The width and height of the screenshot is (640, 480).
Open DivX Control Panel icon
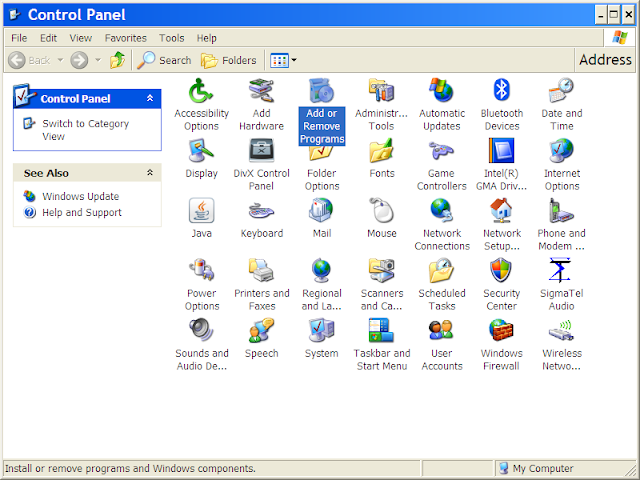point(261,150)
